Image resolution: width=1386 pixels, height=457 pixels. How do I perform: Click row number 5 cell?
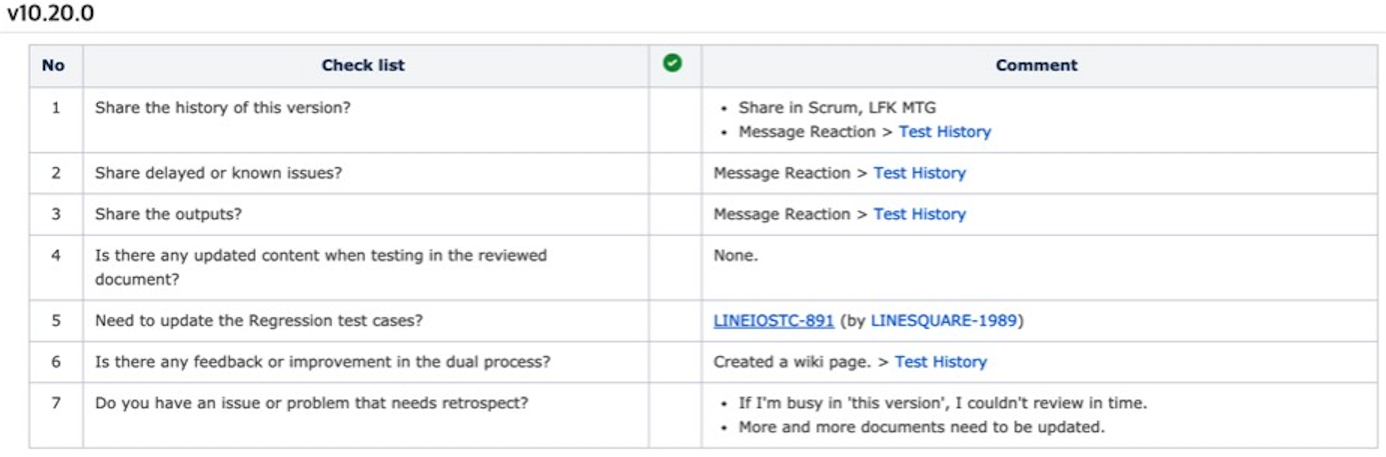pyautogui.click(x=56, y=321)
